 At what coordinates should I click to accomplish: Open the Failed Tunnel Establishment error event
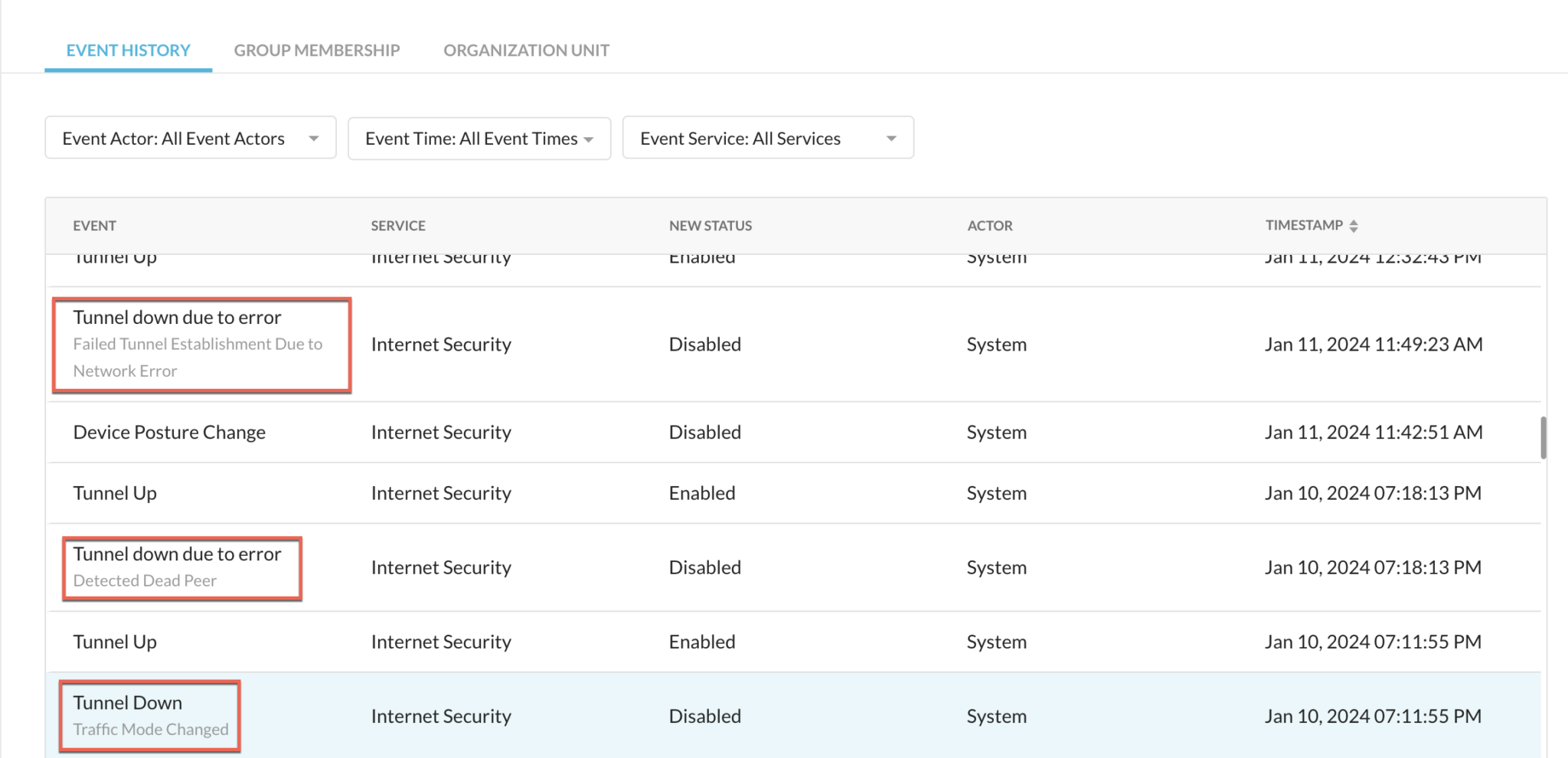click(x=201, y=344)
